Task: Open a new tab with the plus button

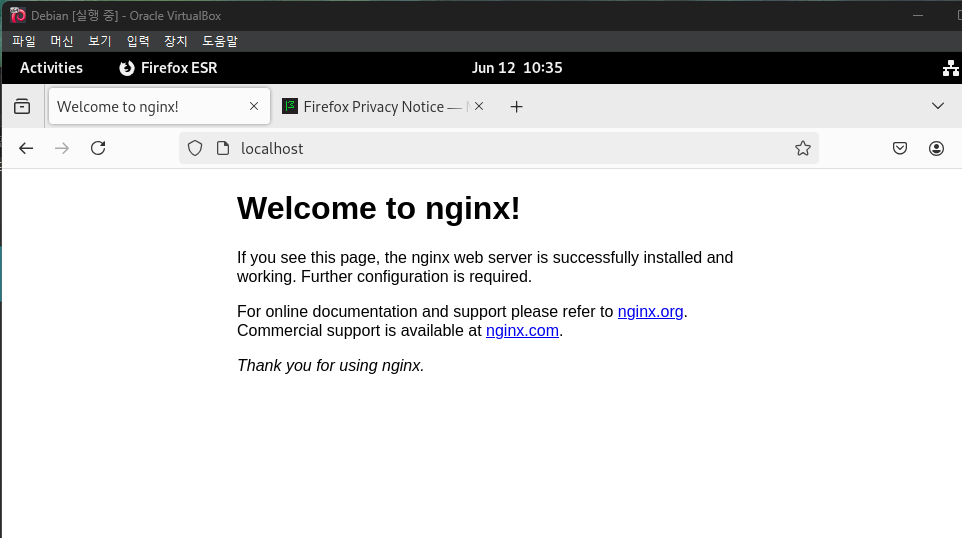Action: [x=517, y=107]
